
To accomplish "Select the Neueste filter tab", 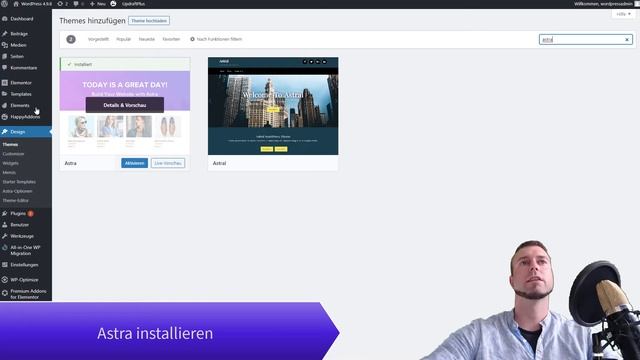I will [147, 39].
